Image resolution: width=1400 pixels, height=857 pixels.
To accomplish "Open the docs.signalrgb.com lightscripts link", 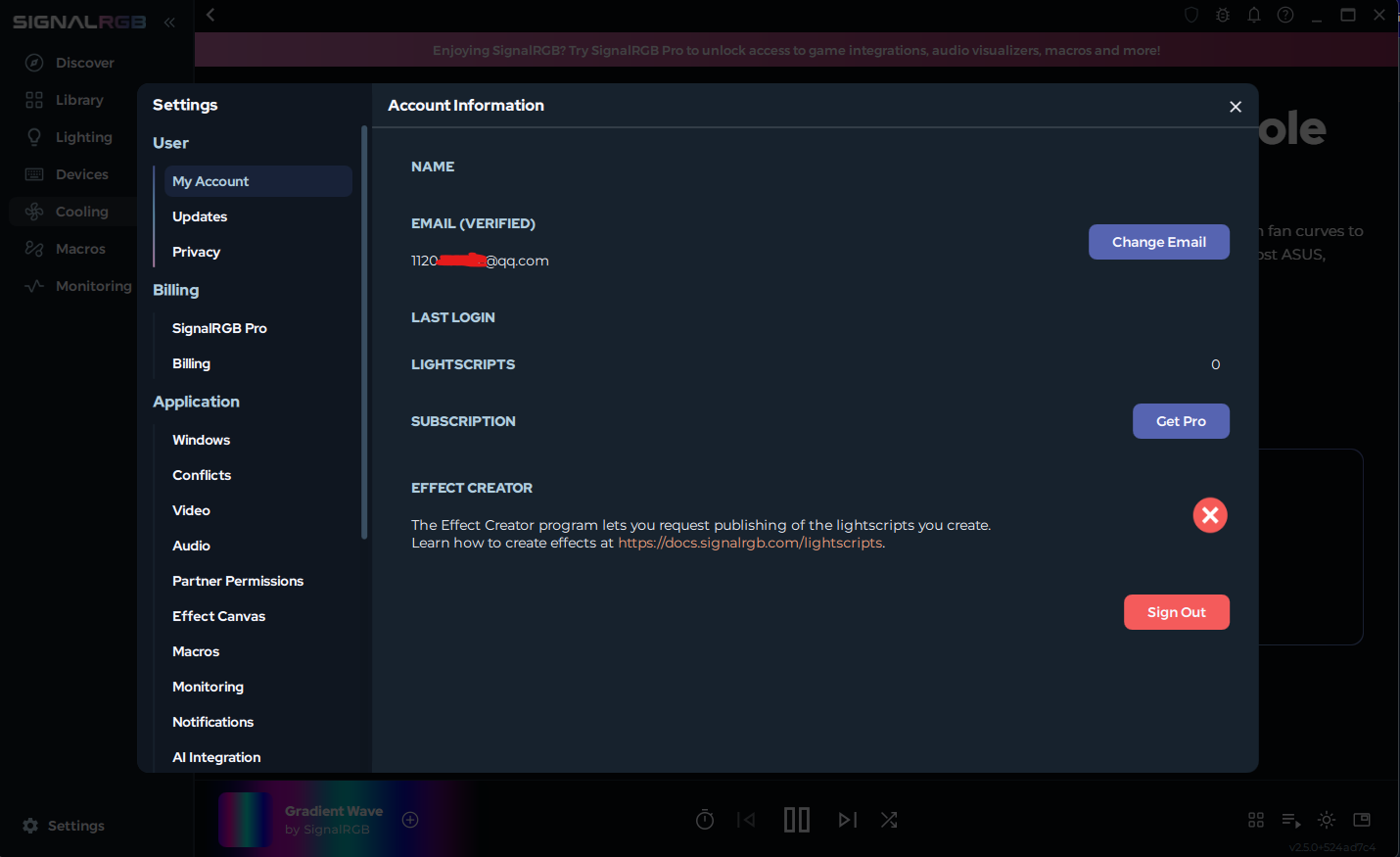I will pyautogui.click(x=750, y=543).
